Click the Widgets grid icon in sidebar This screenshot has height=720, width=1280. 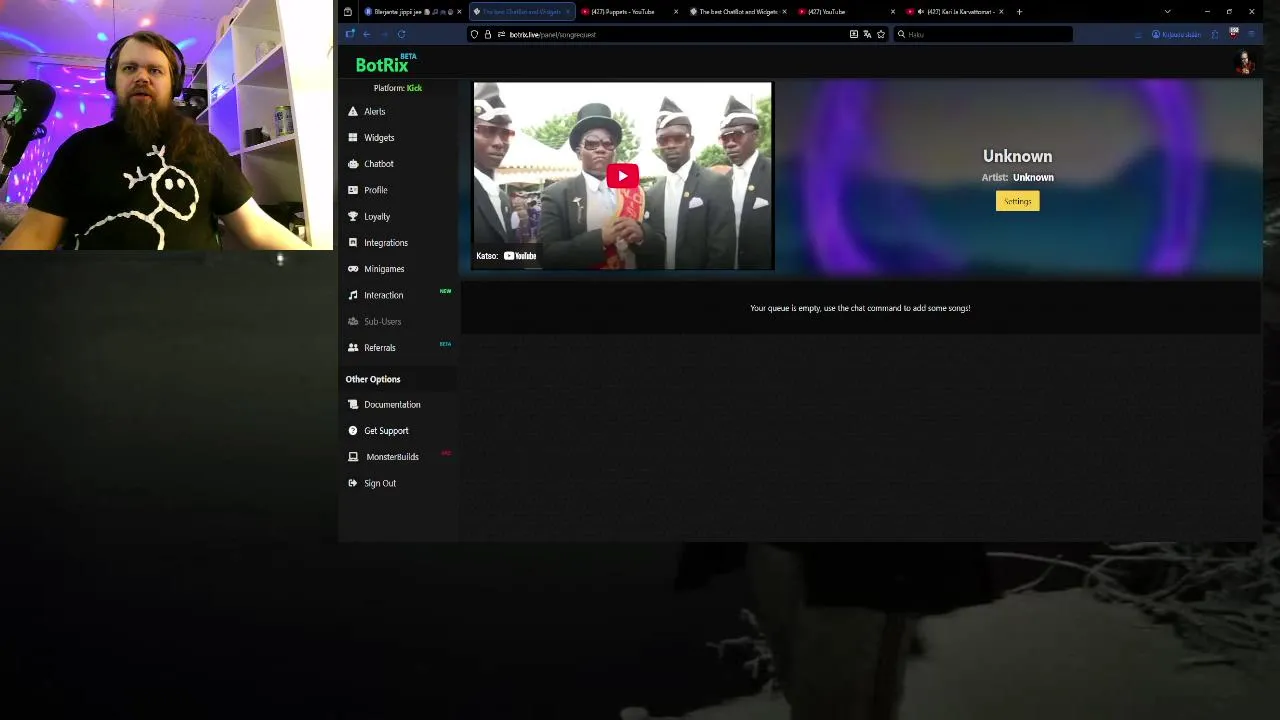click(353, 137)
